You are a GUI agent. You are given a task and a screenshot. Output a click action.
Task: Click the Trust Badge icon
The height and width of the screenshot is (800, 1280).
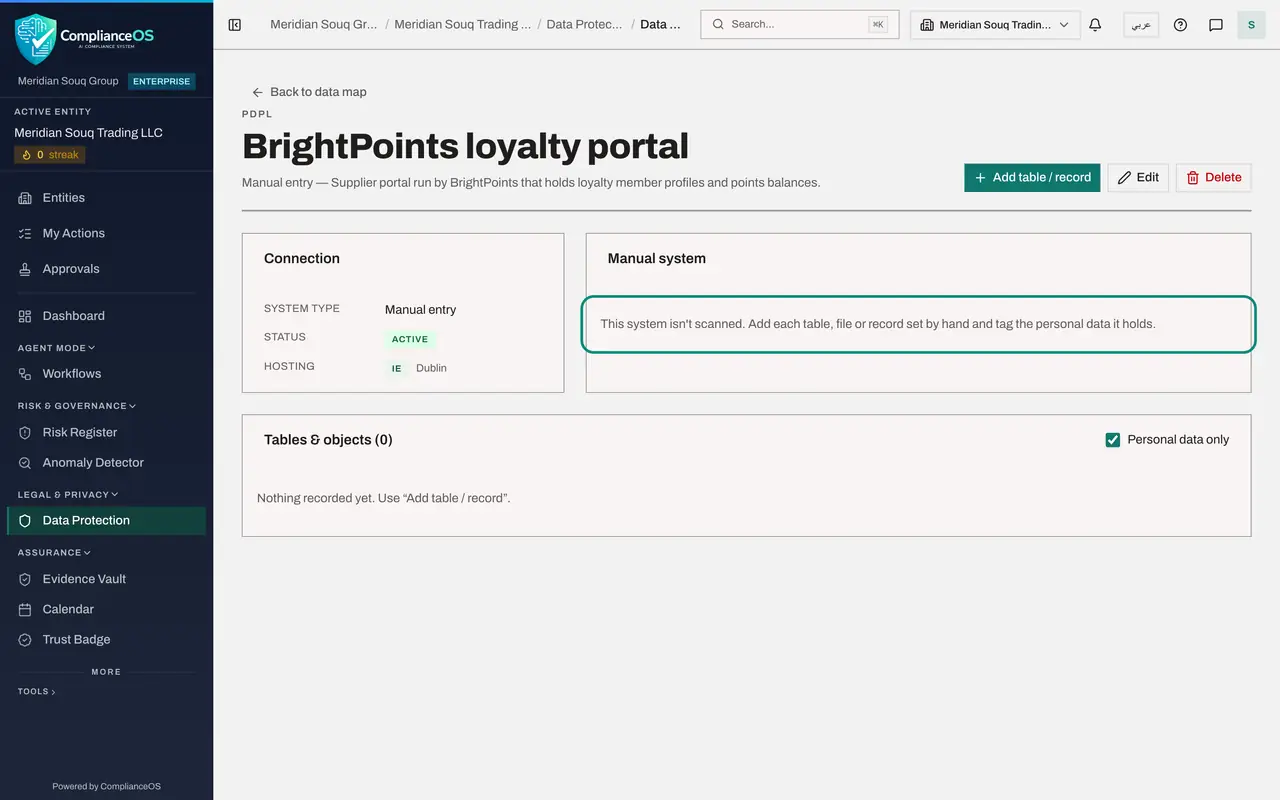pos(25,640)
